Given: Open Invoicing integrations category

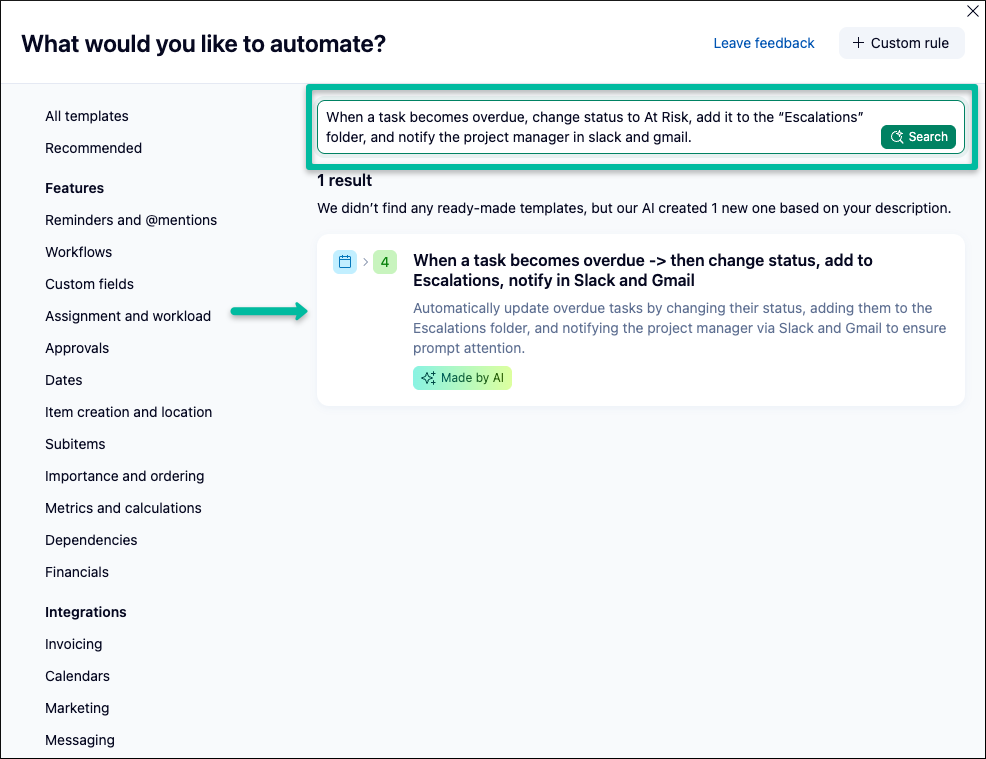Looking at the screenshot, I should (74, 645).
